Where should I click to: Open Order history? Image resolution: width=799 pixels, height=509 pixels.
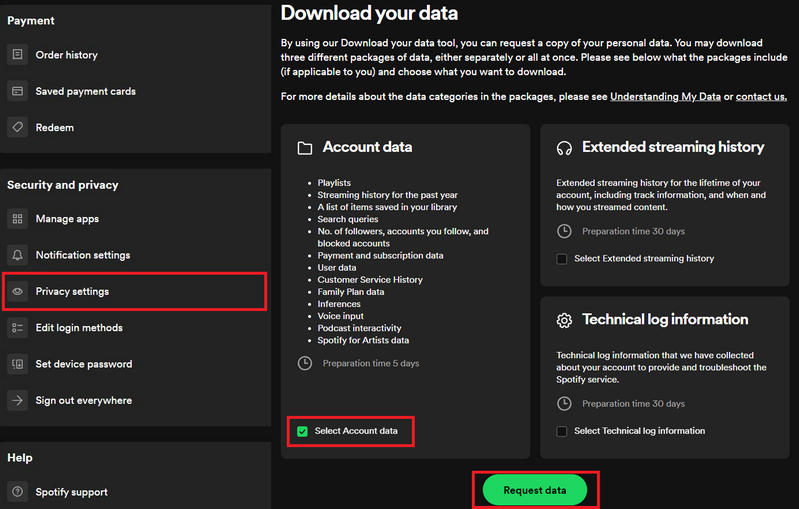coord(66,55)
